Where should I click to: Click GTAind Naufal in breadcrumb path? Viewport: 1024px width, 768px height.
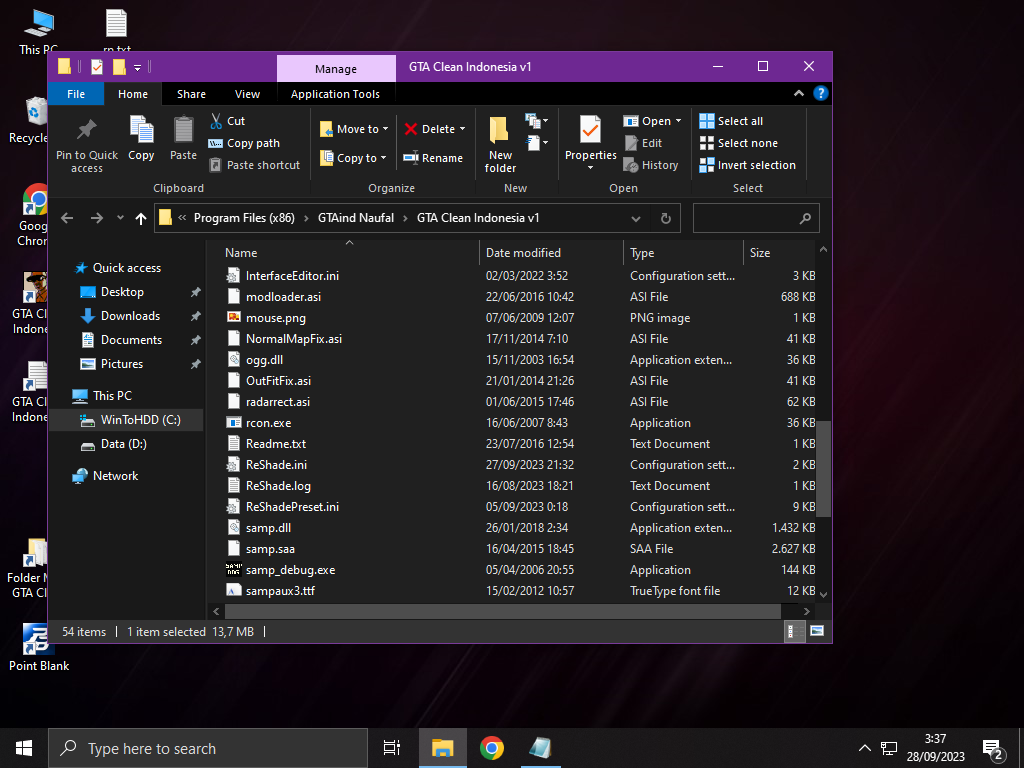click(356, 218)
